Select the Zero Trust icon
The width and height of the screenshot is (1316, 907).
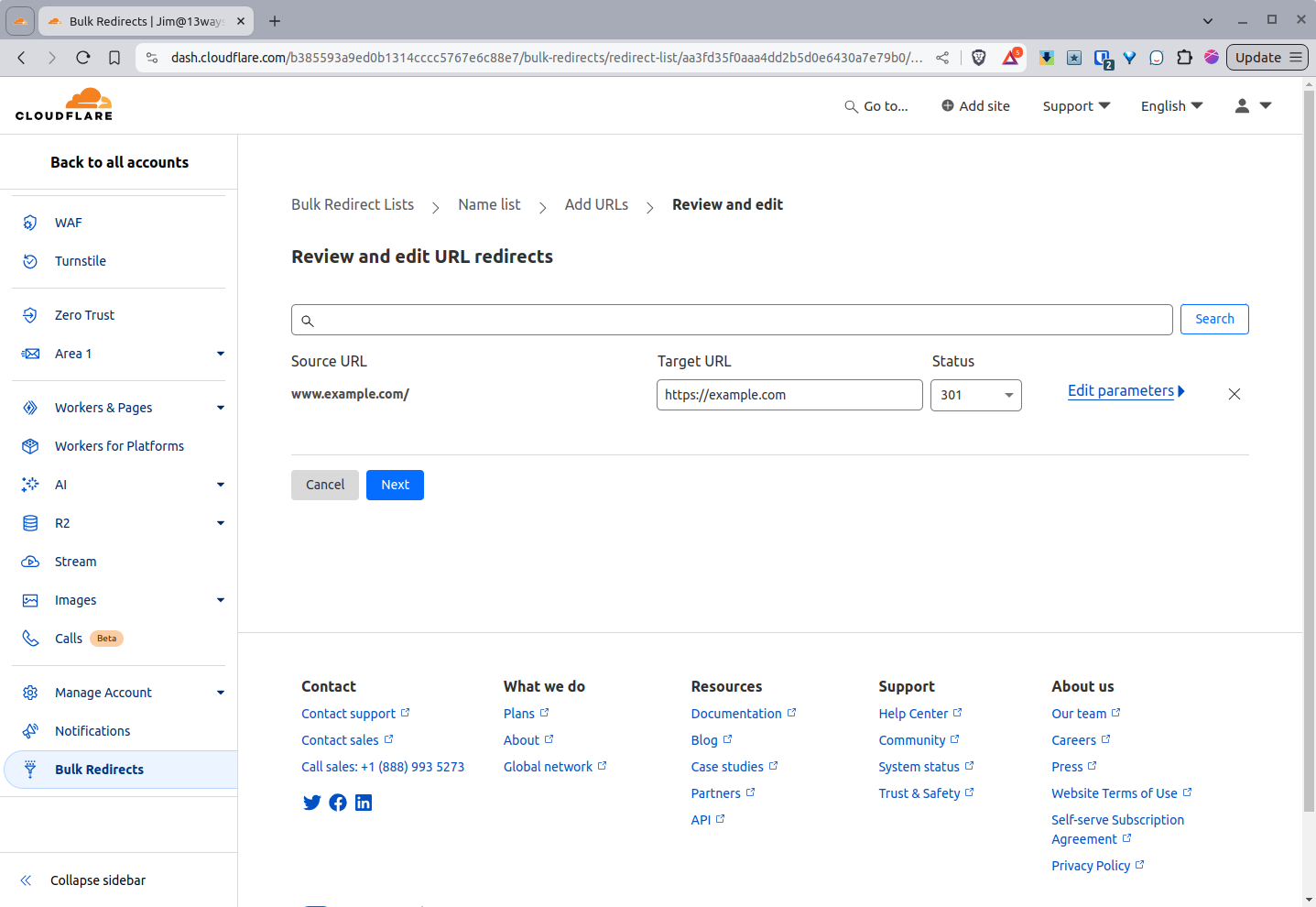(28, 315)
